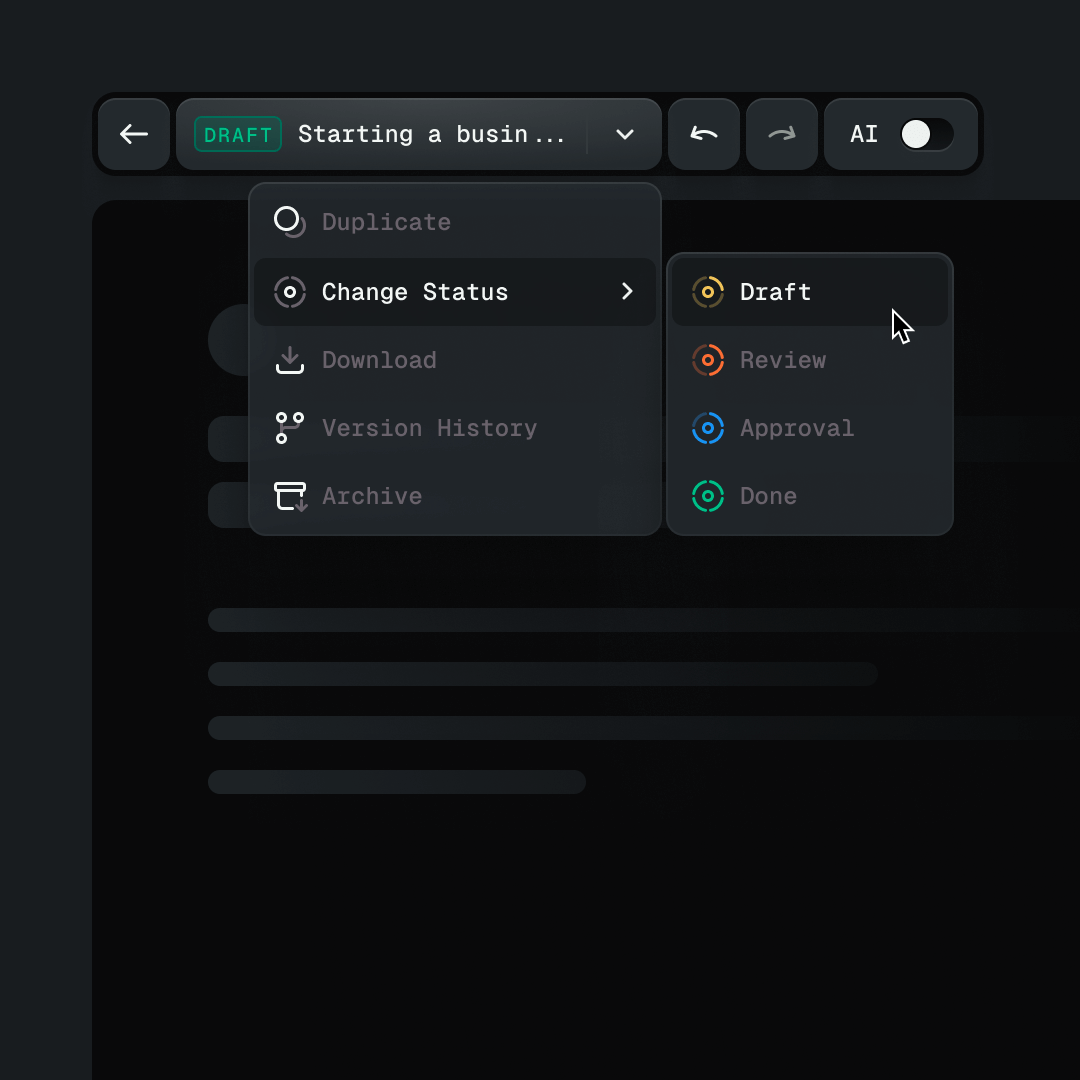The height and width of the screenshot is (1080, 1080).
Task: Click the Version History branch icon
Action: click(289, 428)
